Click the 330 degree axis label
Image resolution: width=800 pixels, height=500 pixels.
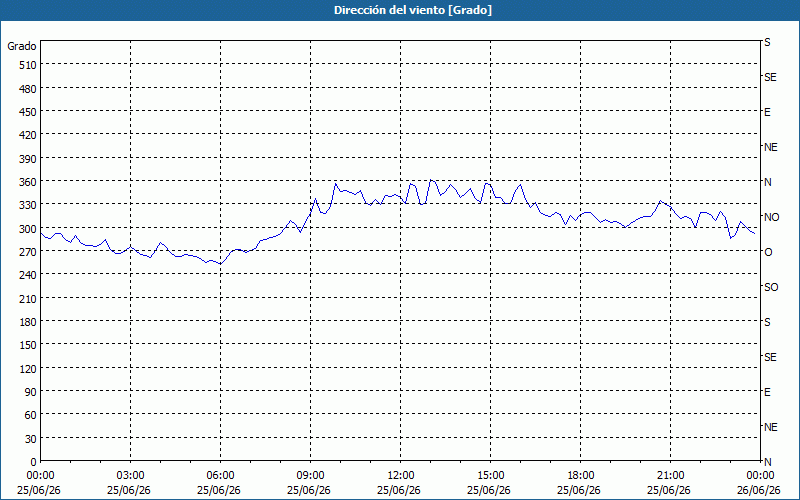[28, 205]
